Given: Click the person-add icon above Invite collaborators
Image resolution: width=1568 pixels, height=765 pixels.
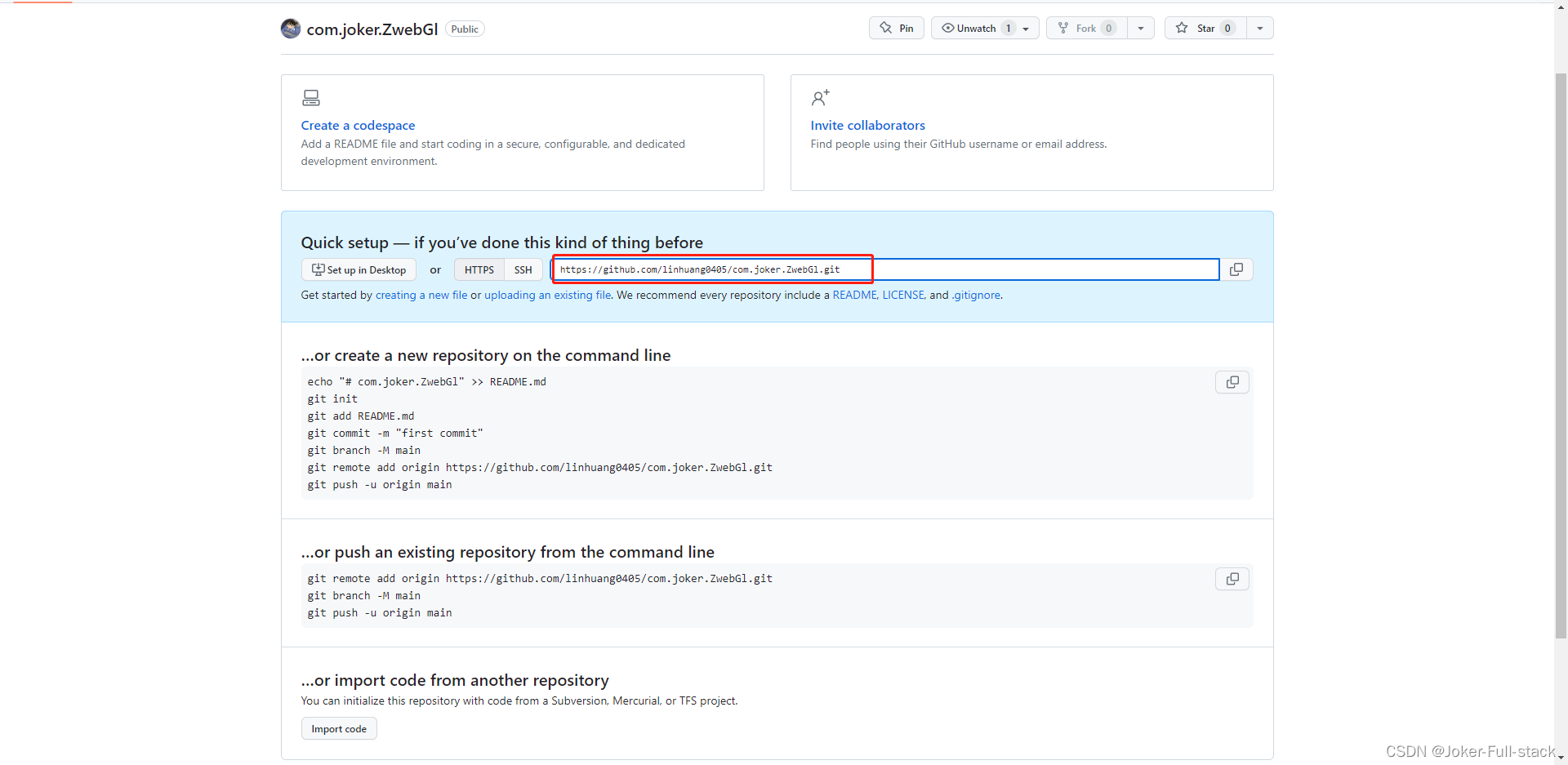Looking at the screenshot, I should [x=820, y=98].
